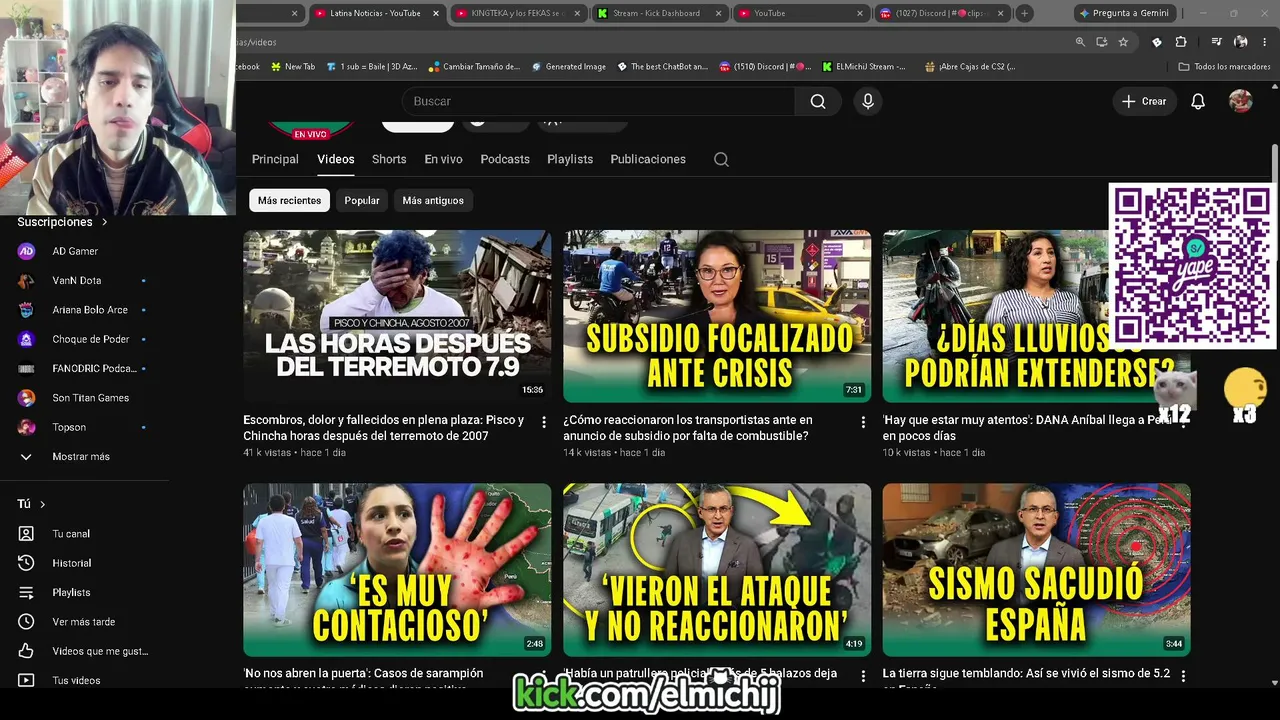Select the Popular filter chip
The height and width of the screenshot is (720, 1280).
point(362,201)
